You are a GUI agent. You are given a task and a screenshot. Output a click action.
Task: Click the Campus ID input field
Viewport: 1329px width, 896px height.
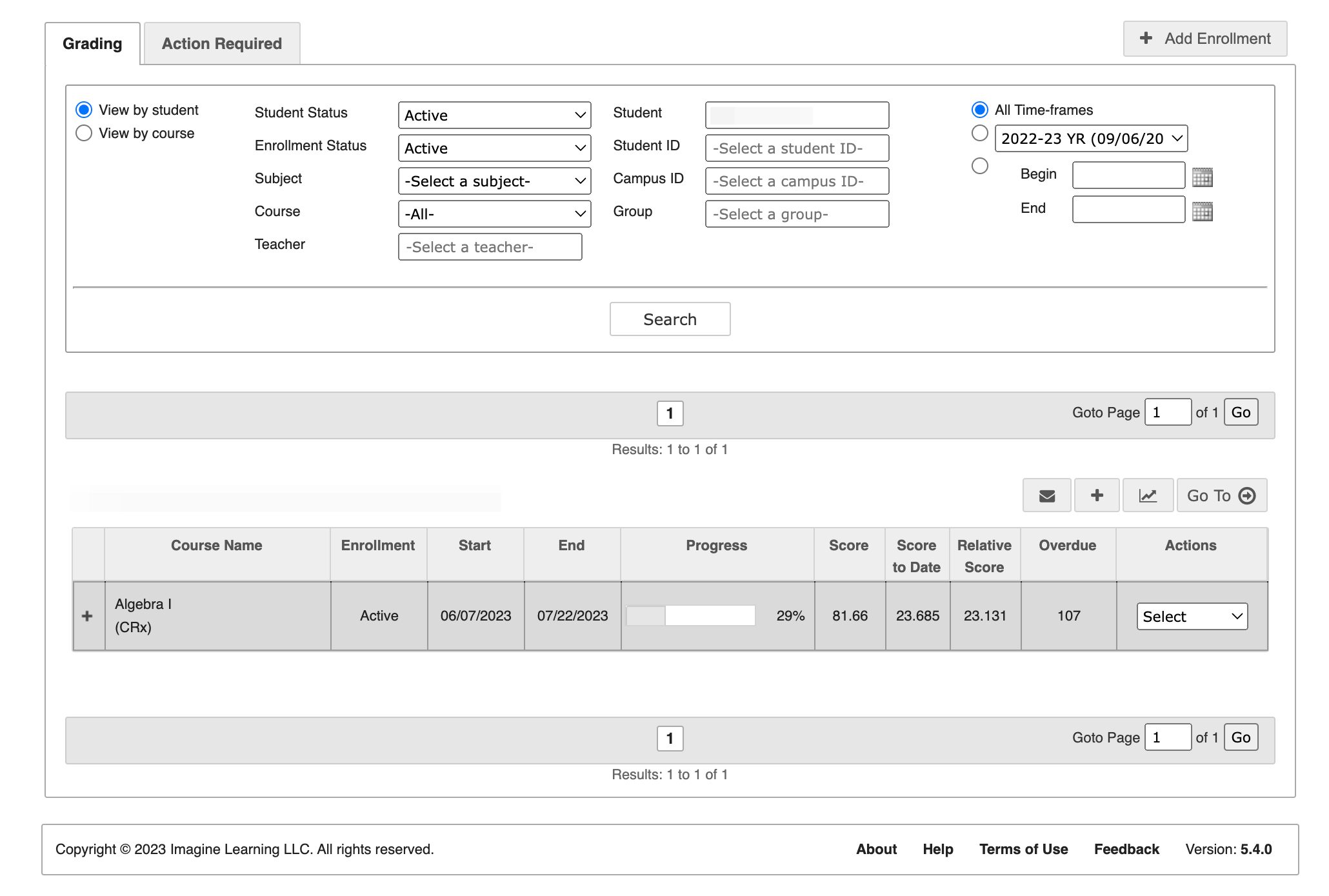[x=797, y=181]
